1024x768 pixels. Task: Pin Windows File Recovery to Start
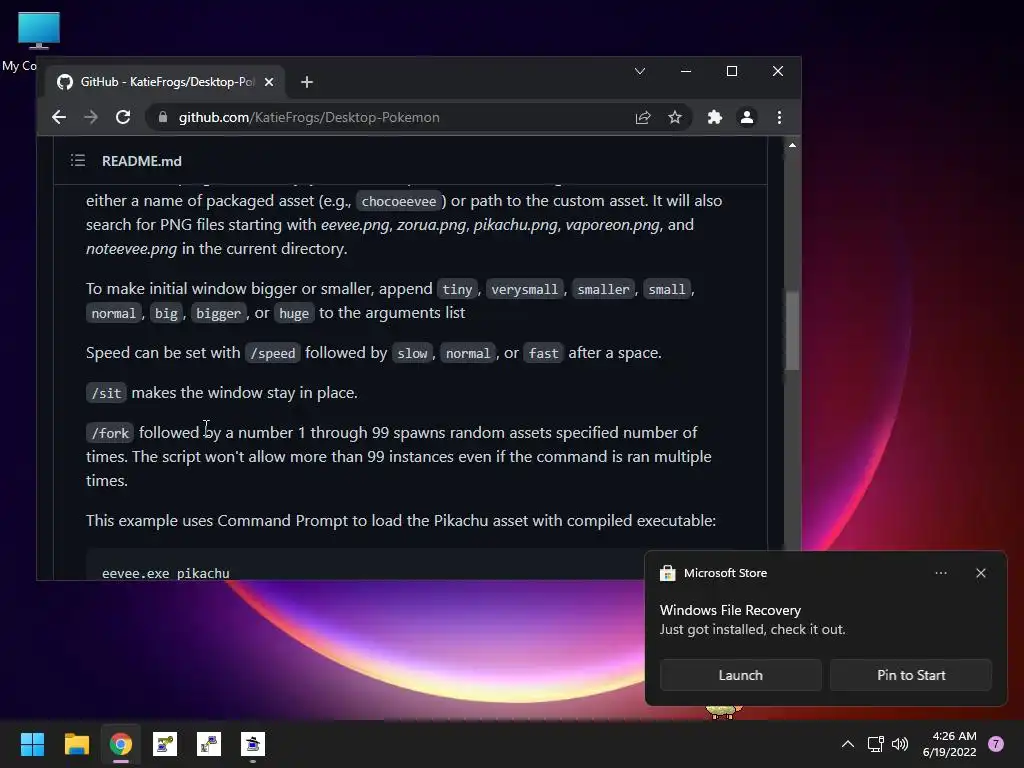pos(911,675)
